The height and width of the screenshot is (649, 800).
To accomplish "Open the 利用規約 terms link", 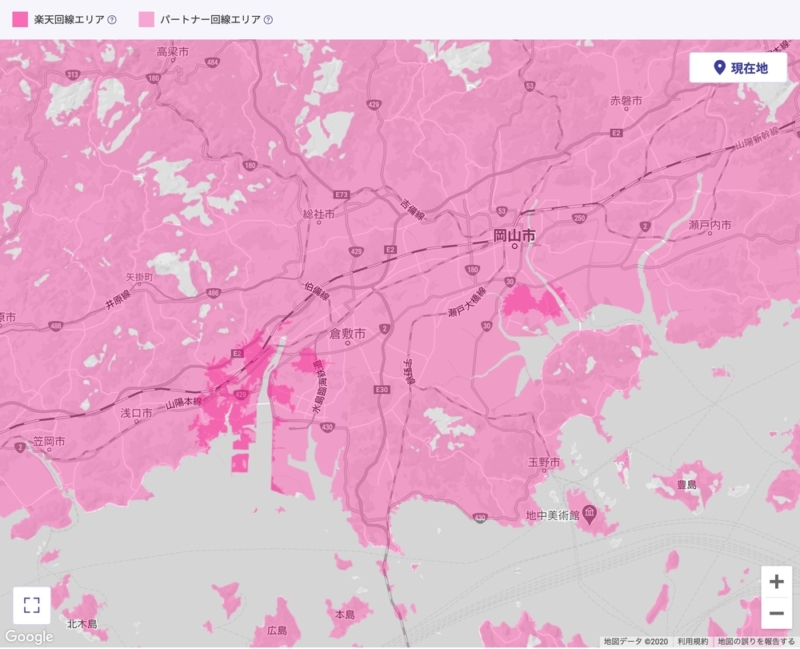I will 692,641.
